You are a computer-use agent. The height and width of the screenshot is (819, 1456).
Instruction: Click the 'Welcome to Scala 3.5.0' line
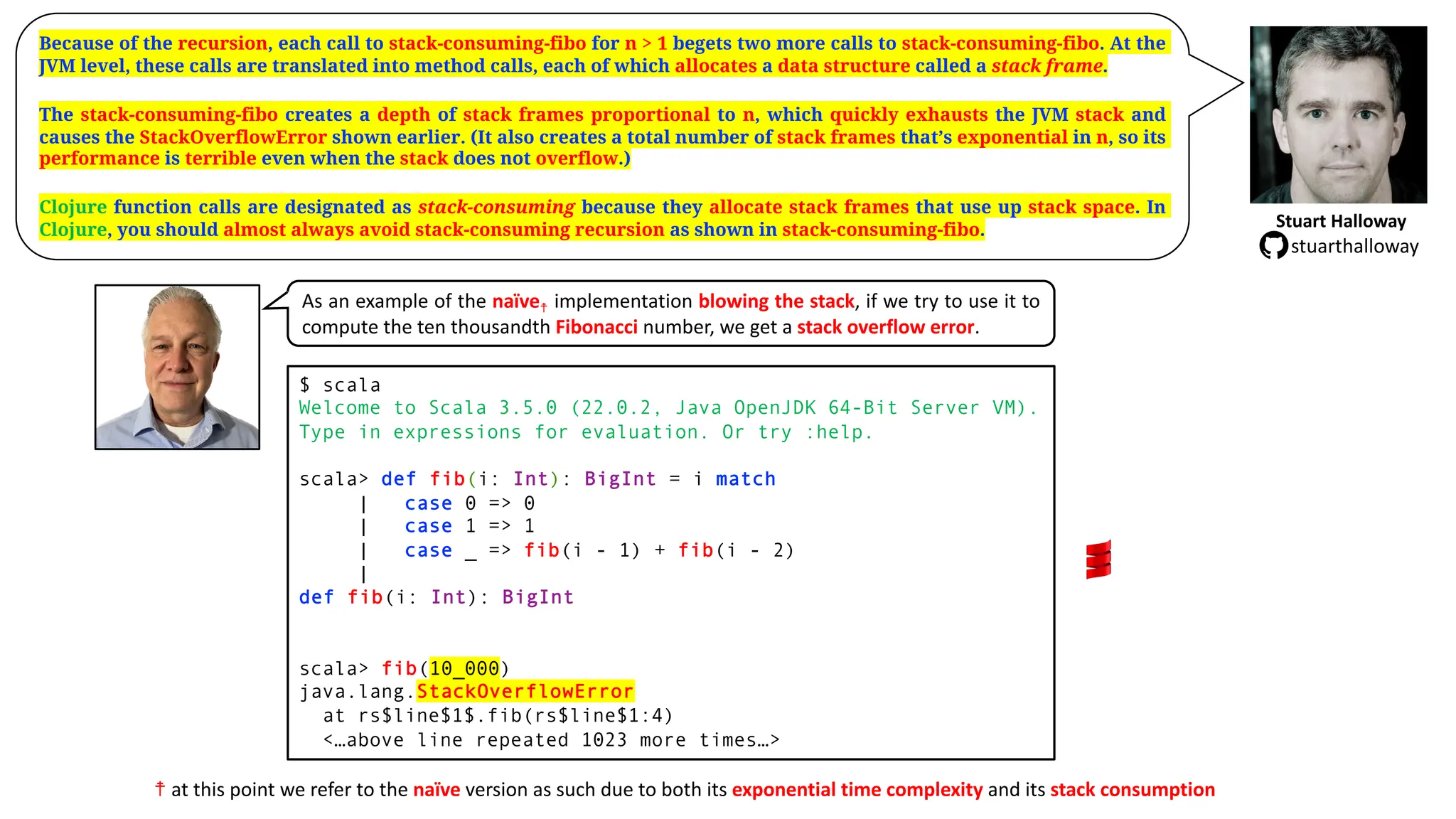click(668, 408)
